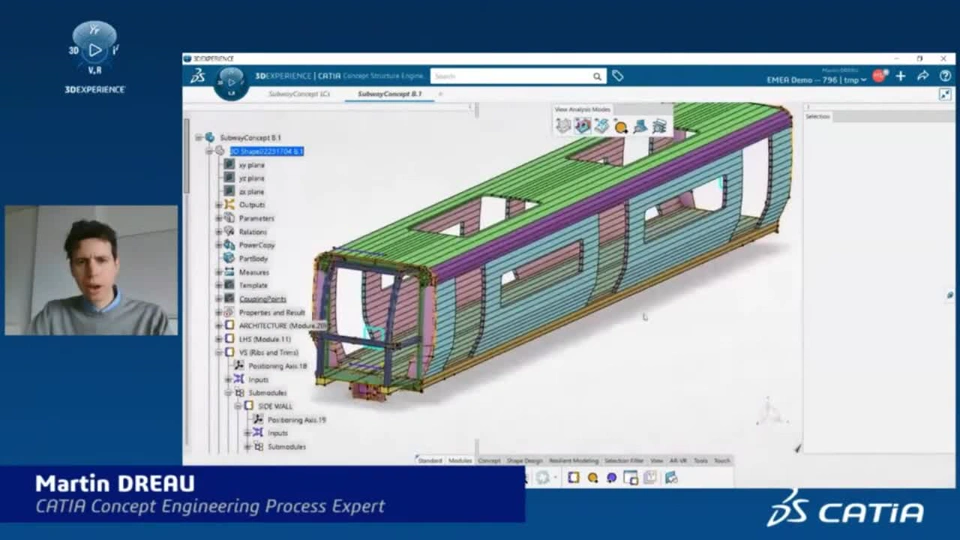The image size is (960, 540).
Task: Select Measures in tree
Action: [x=254, y=272]
